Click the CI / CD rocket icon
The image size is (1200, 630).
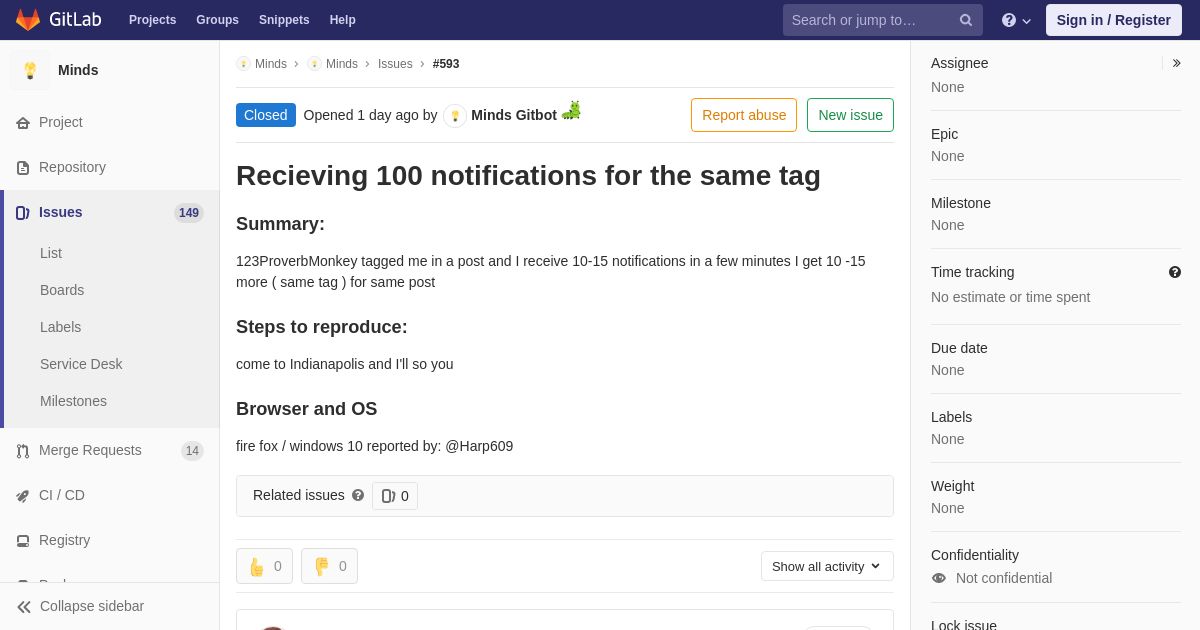point(23,496)
